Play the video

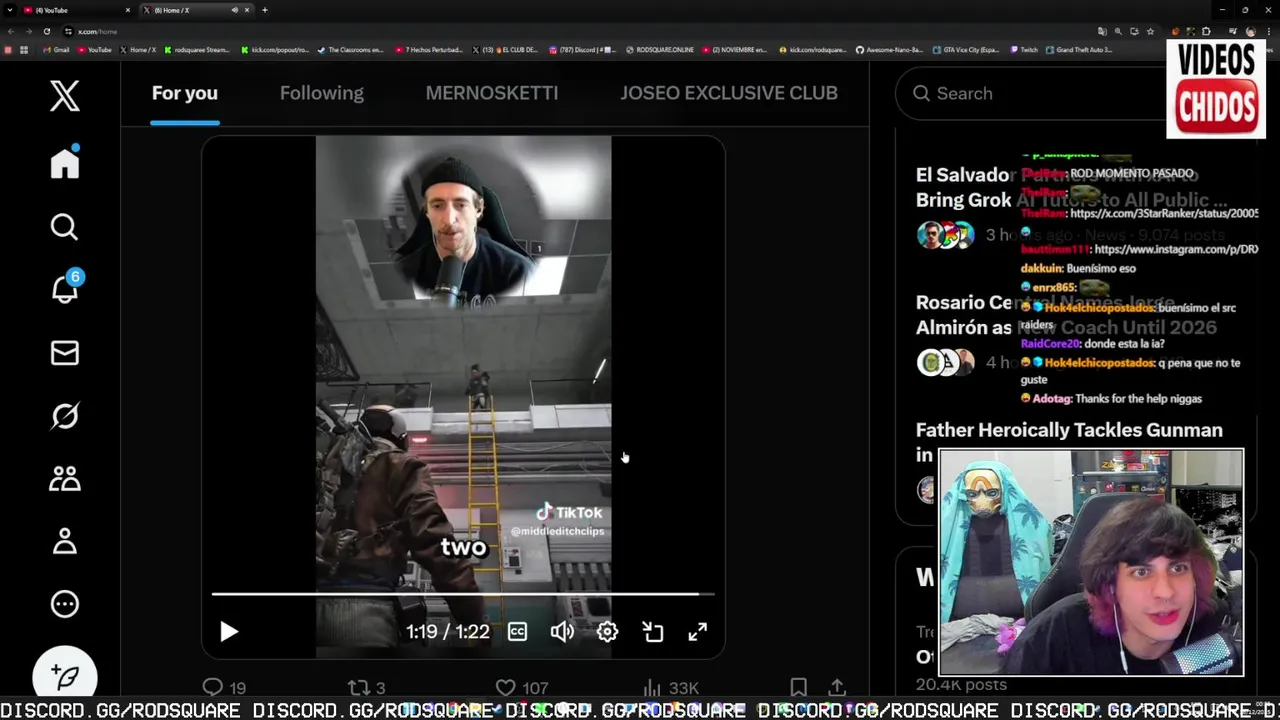[229, 632]
